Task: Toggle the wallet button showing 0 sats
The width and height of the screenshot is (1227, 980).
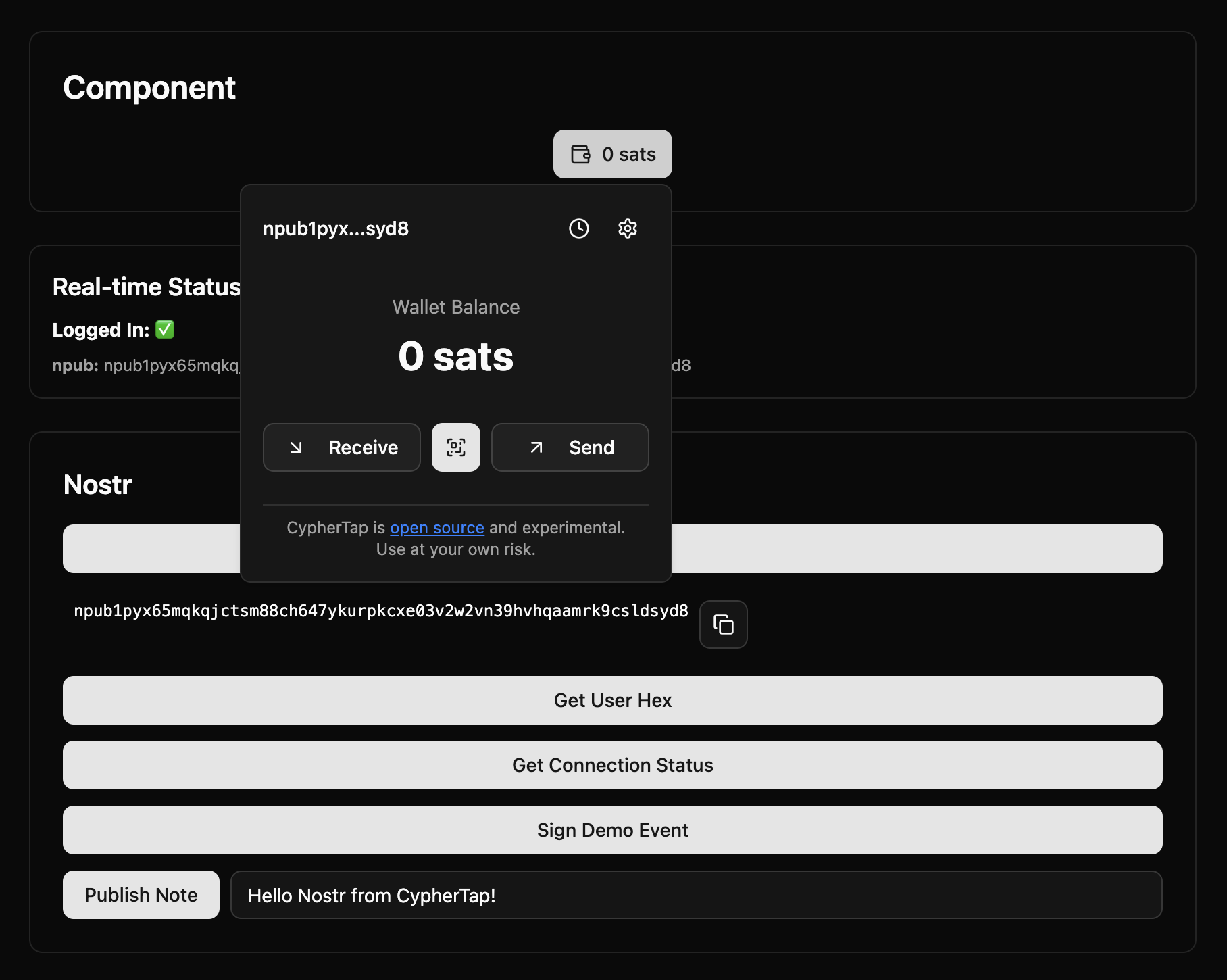Action: (x=612, y=154)
